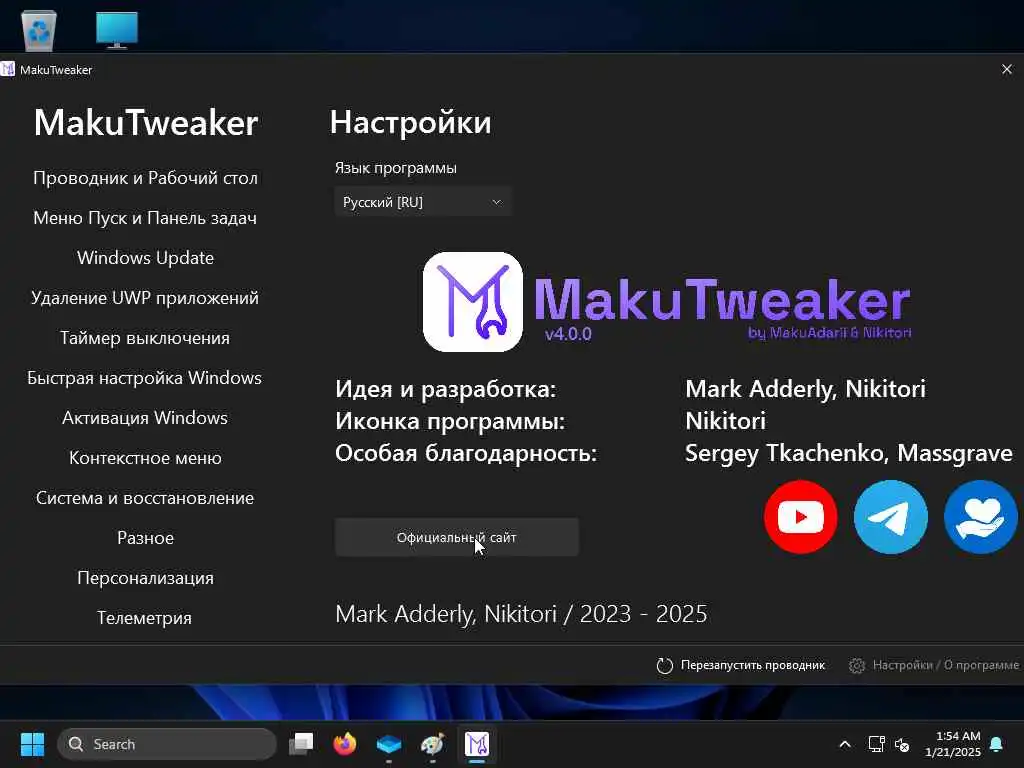
Task: Open the YouTube channel icon
Action: tap(801, 517)
